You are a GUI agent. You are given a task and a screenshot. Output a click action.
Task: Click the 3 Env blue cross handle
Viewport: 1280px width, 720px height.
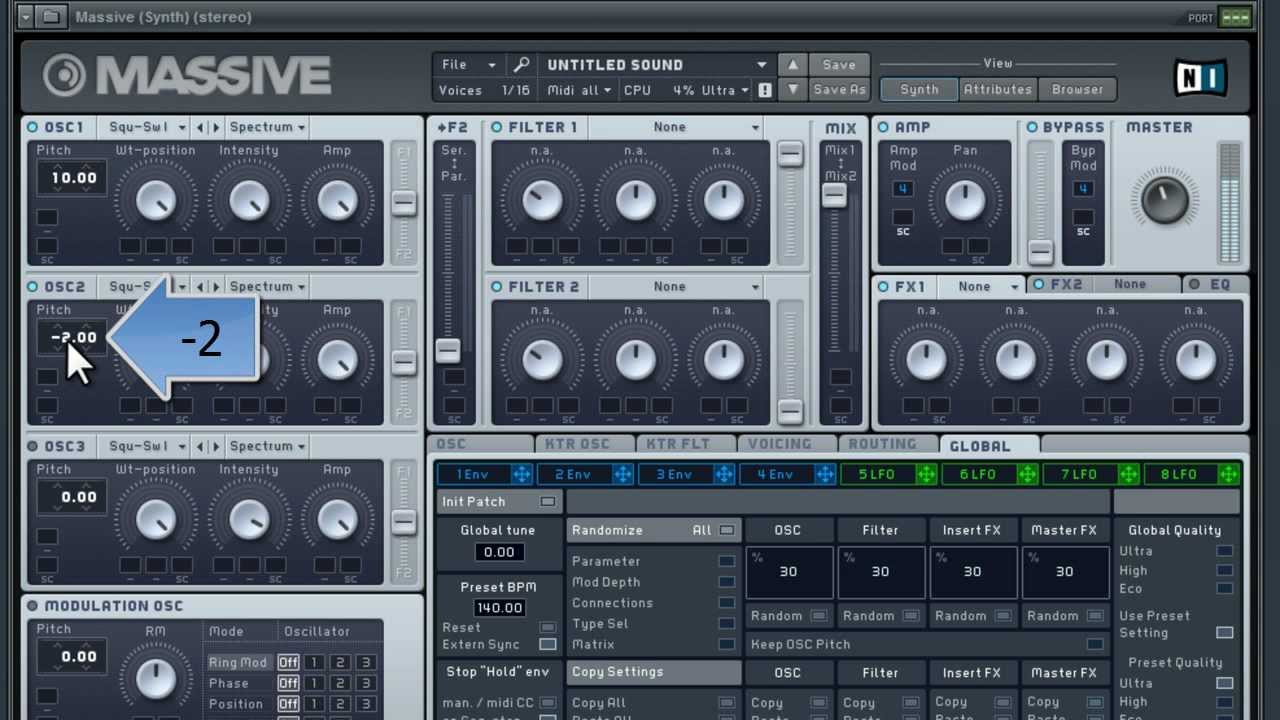pos(725,474)
